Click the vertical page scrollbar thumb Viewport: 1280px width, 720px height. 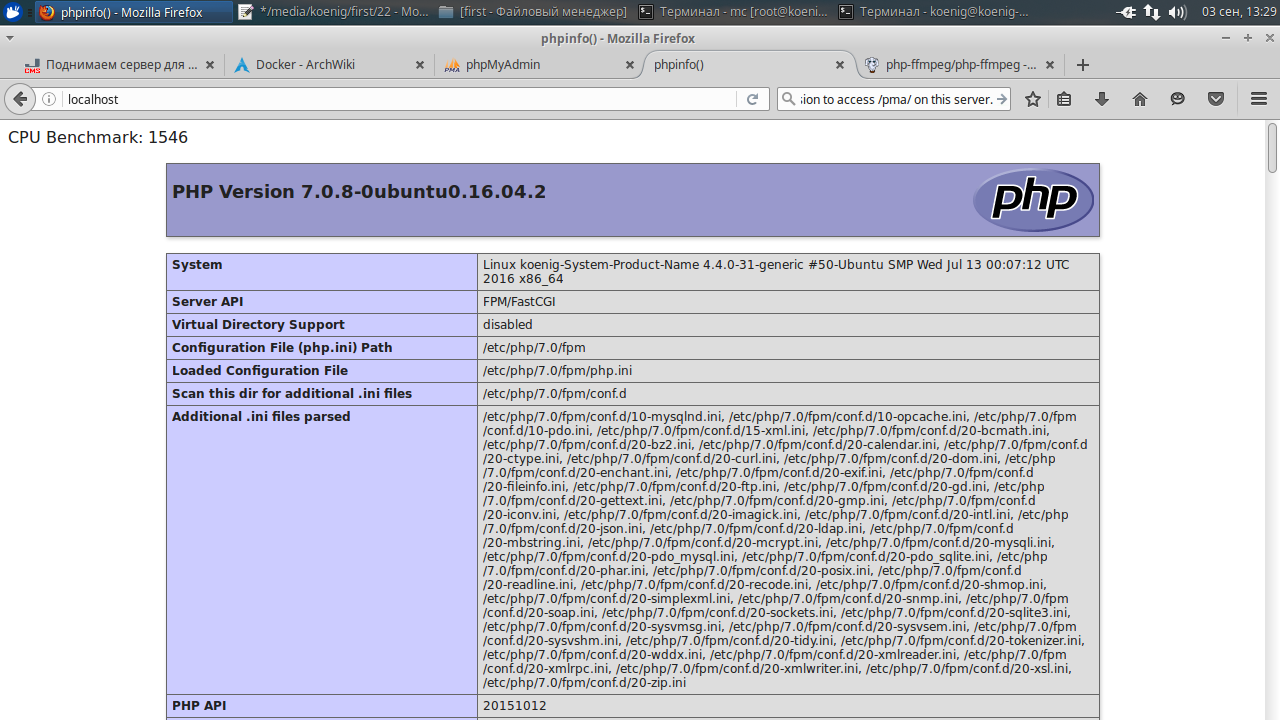click(x=1273, y=148)
